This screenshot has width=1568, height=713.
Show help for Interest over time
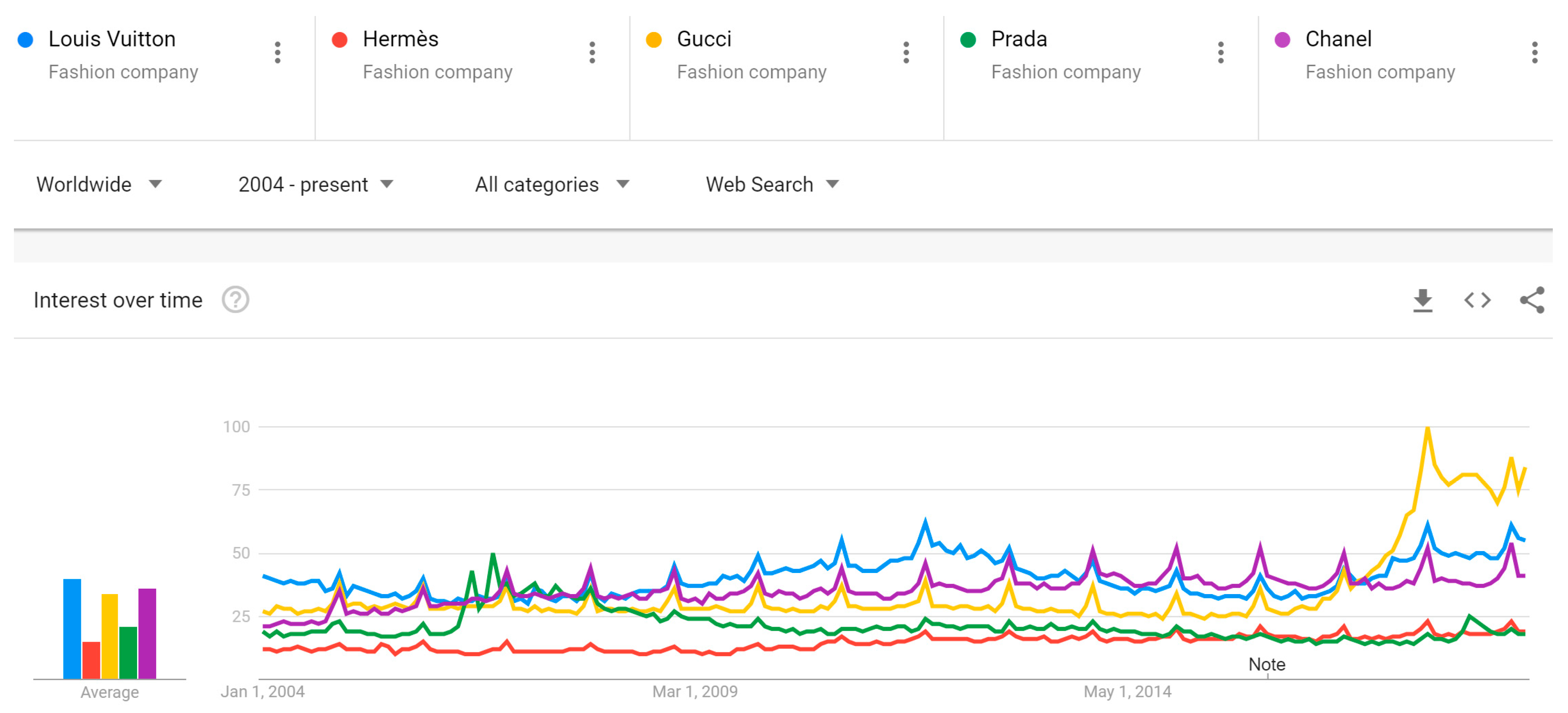235,301
